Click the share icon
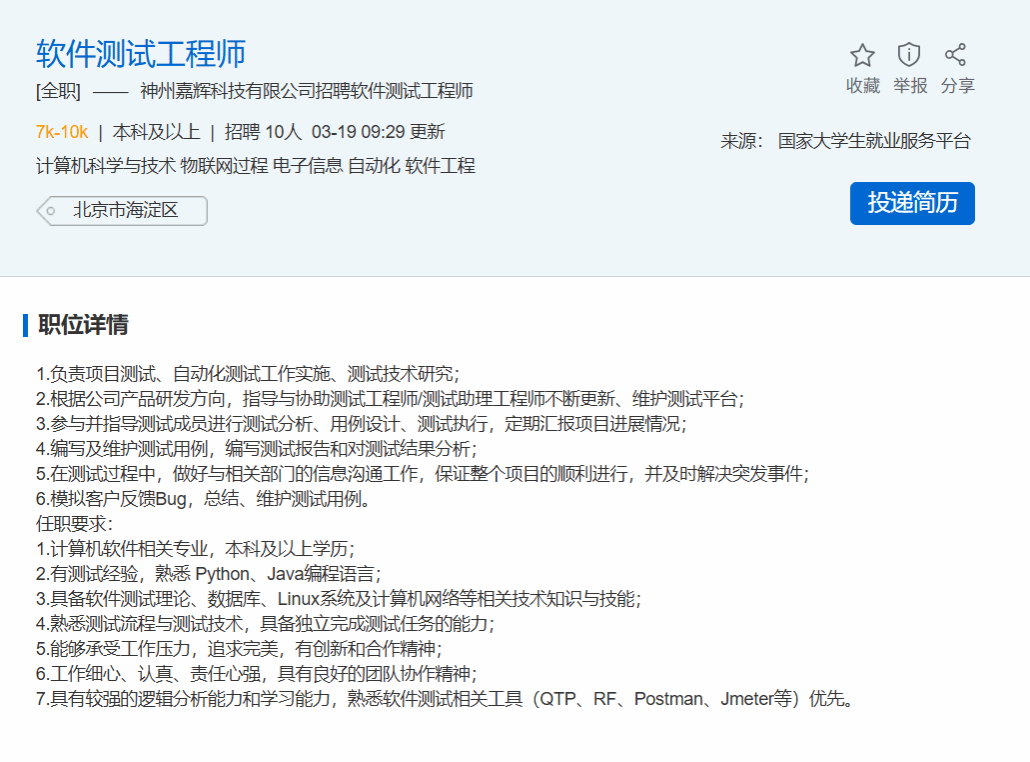This screenshot has height=762, width=1030. coord(956,55)
